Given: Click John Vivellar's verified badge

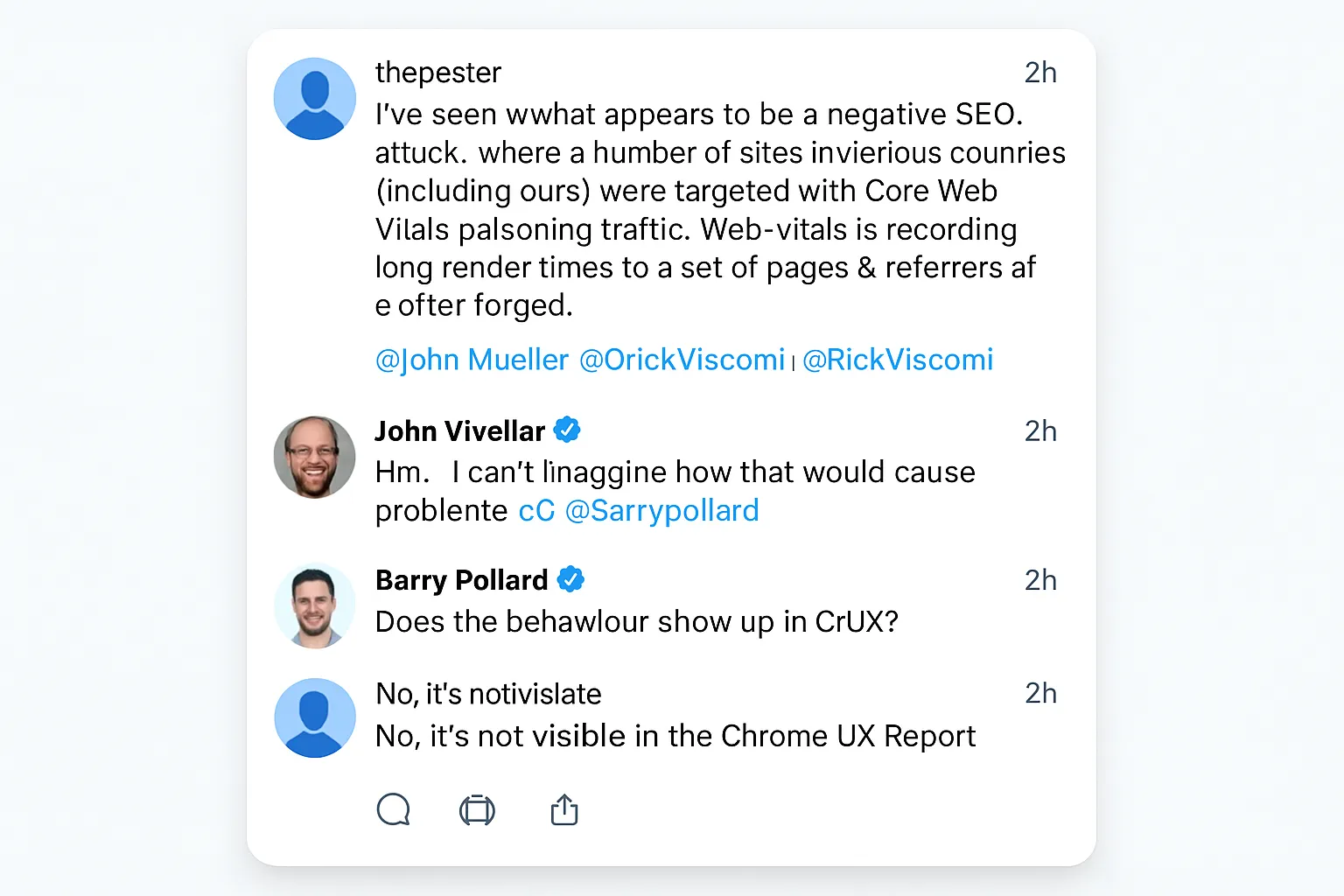Looking at the screenshot, I should (568, 429).
